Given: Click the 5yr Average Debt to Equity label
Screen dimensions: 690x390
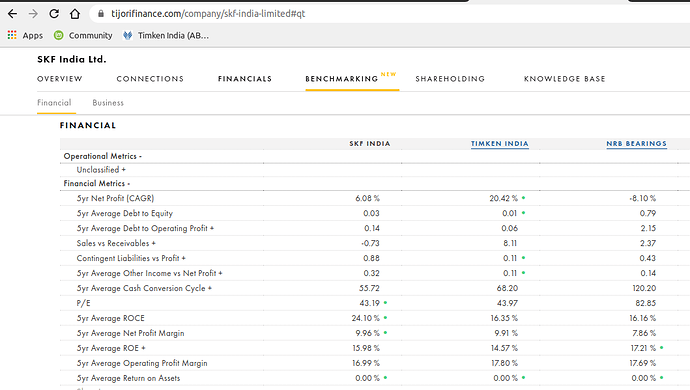Looking at the screenshot, I should 125,213.
